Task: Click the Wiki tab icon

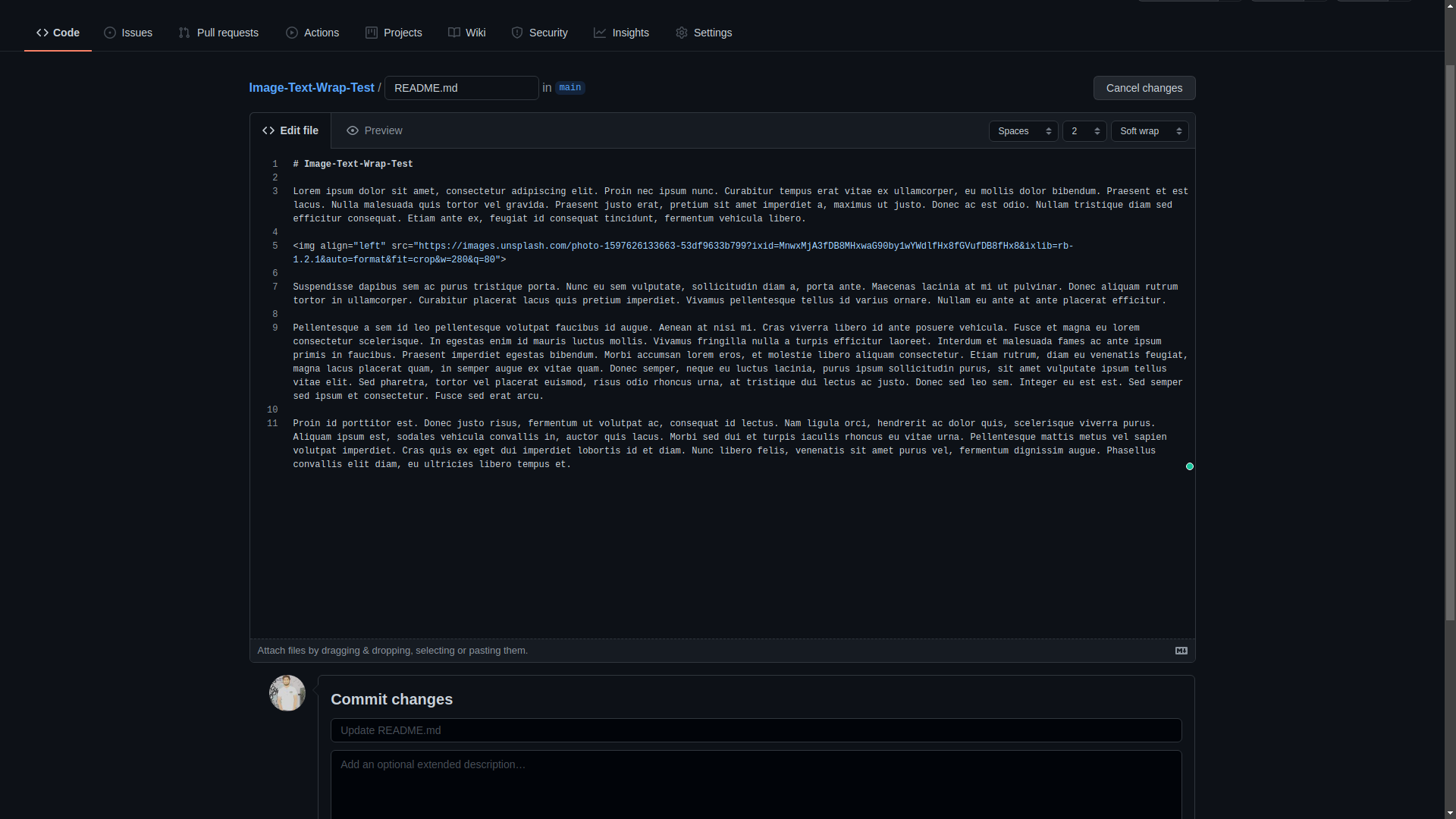Action: click(x=454, y=32)
